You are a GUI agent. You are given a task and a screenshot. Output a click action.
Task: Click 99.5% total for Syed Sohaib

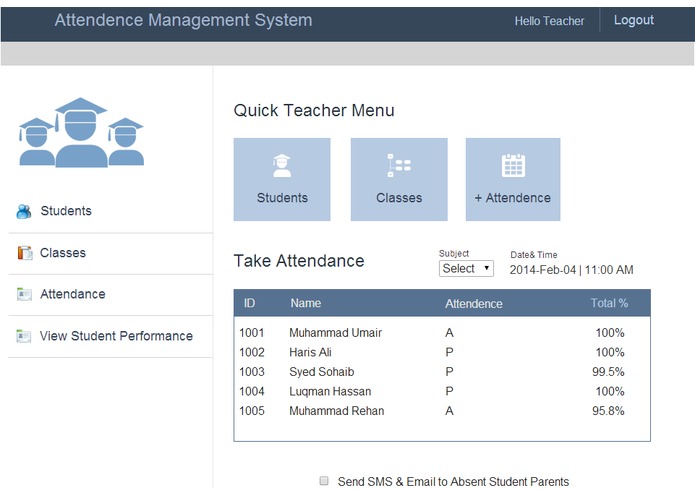click(608, 372)
